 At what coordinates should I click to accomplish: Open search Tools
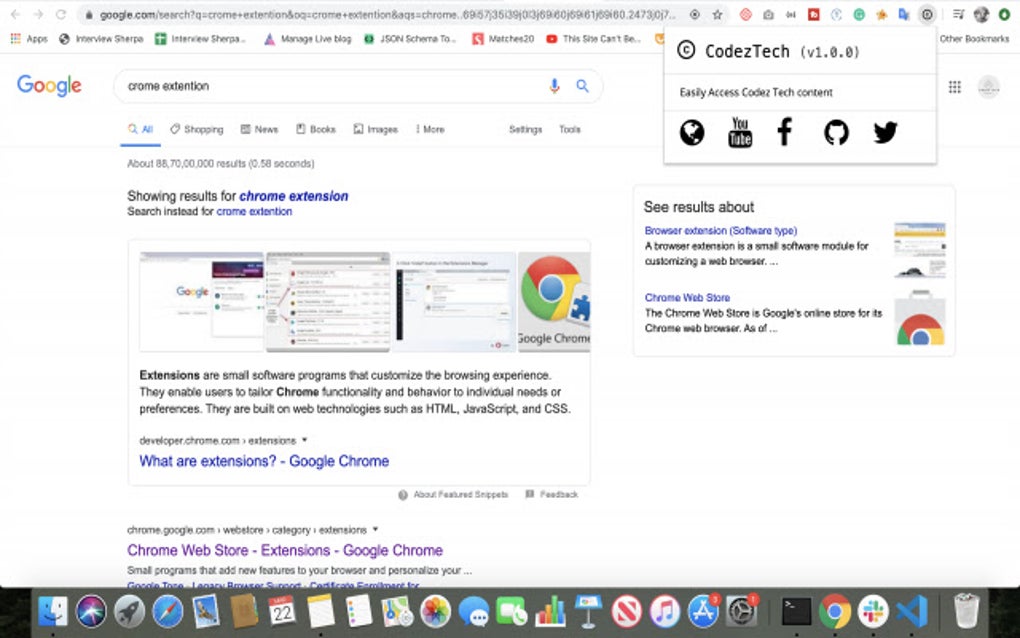click(x=569, y=129)
